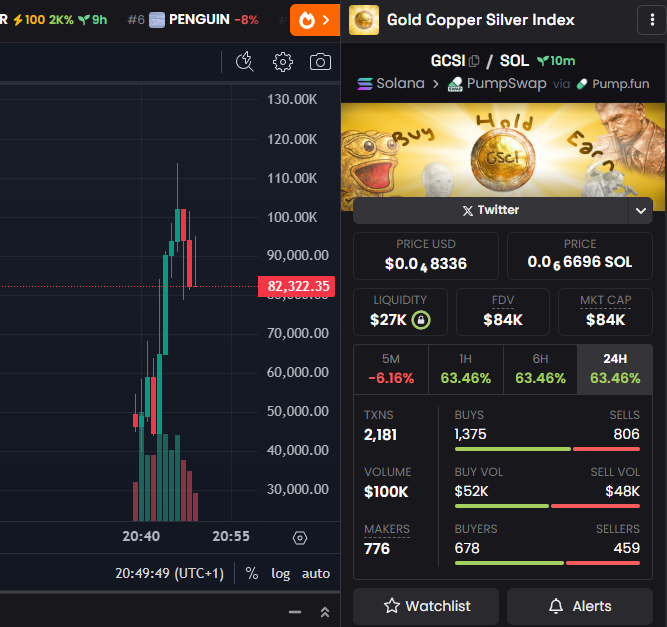Toggle auto scale on chart
Screen dimensions: 667x627
316,573
